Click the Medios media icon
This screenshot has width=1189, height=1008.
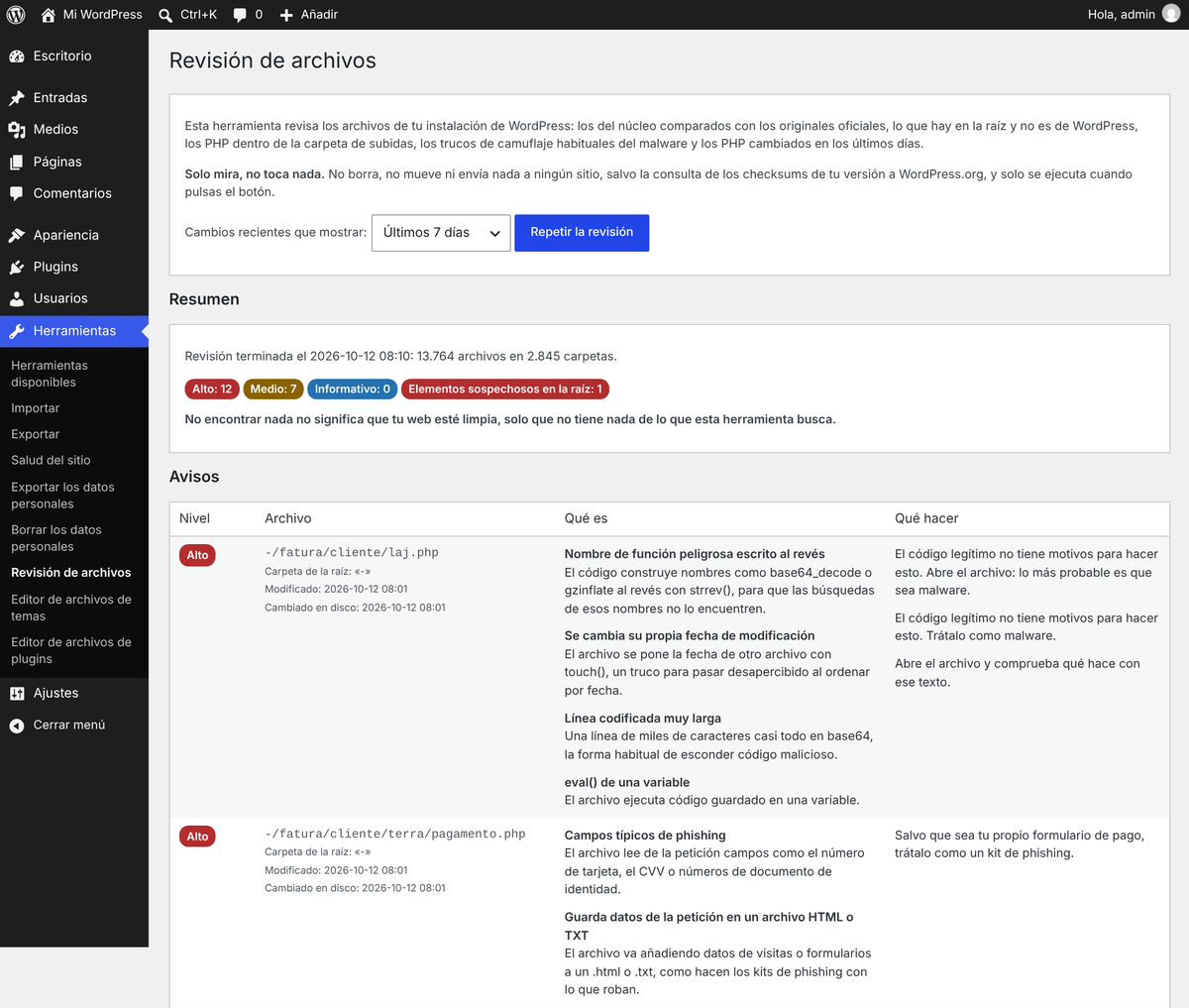pos(17,130)
